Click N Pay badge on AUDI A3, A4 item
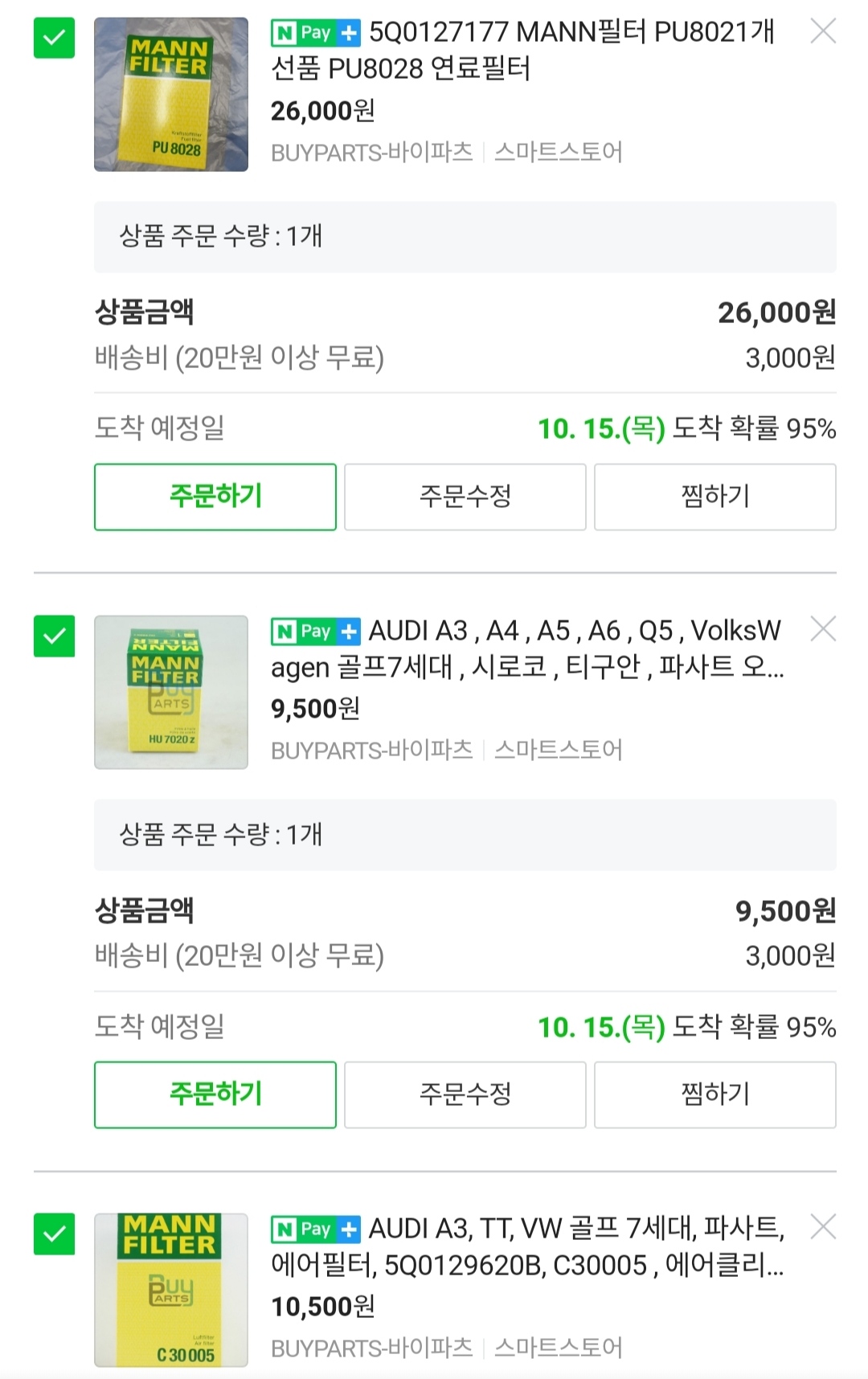 point(316,632)
